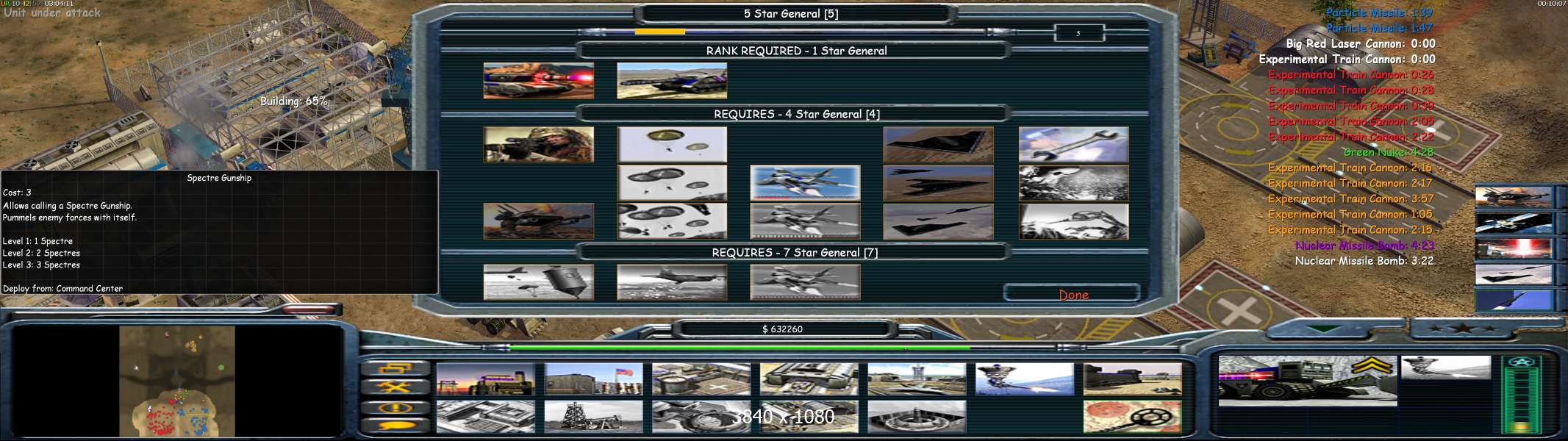Viewport: 1568px width, 441px height.
Task: Select the parachute bomb power under 7 Star General
Action: pos(538,282)
